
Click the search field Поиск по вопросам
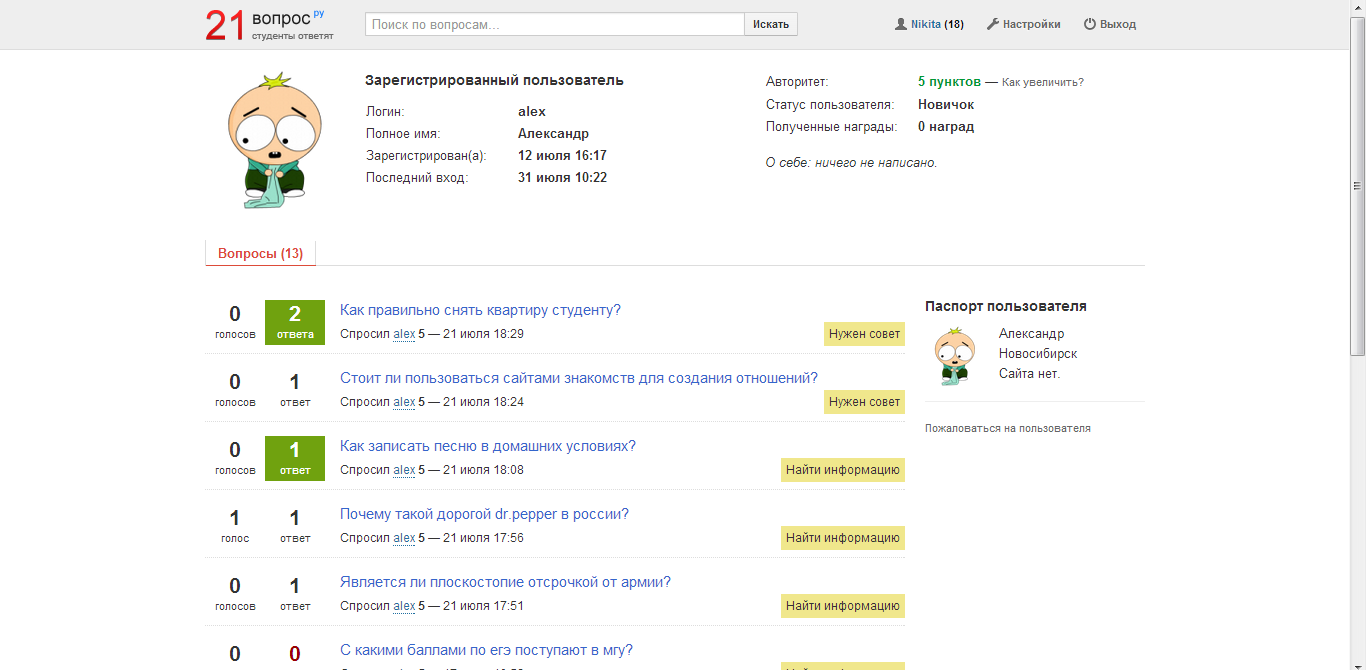(554, 24)
